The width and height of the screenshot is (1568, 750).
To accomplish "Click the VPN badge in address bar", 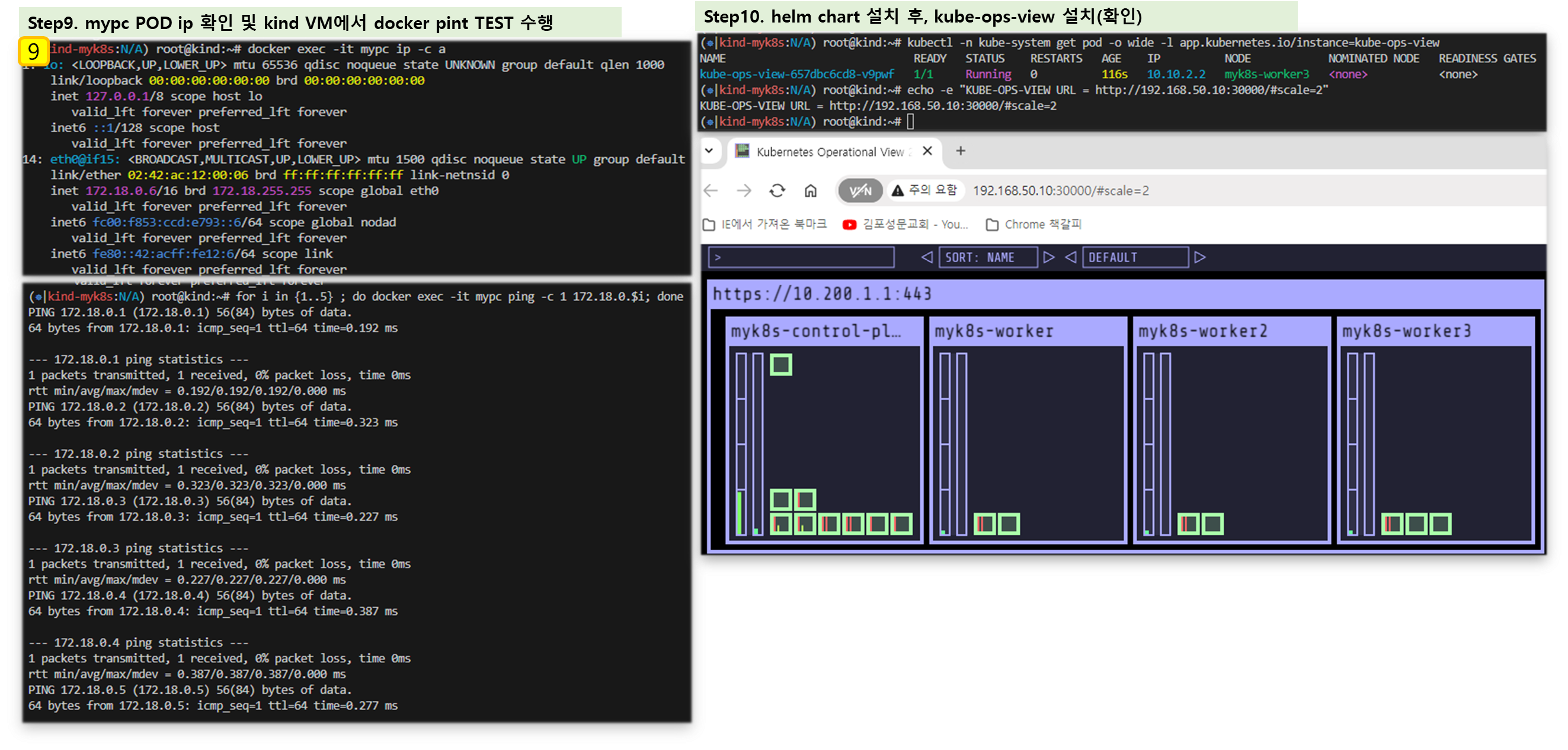I will pyautogui.click(x=859, y=190).
